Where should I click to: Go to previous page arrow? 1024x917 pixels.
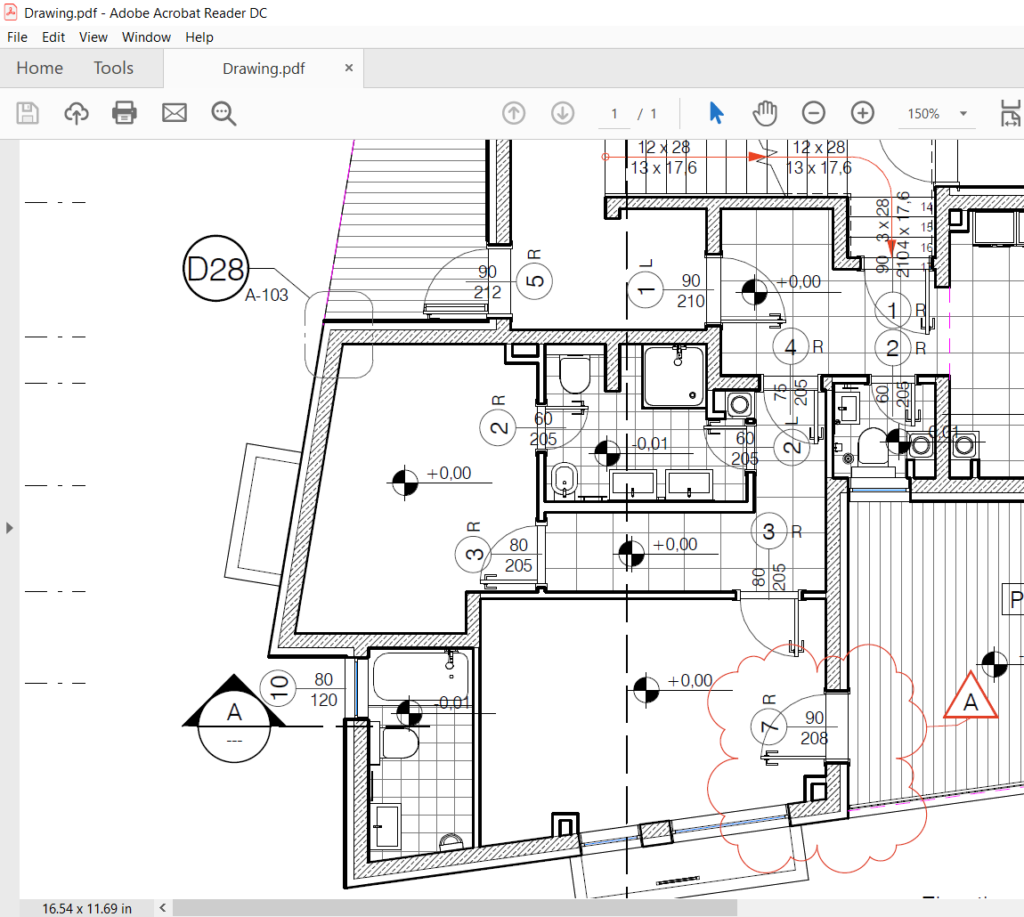click(x=514, y=113)
